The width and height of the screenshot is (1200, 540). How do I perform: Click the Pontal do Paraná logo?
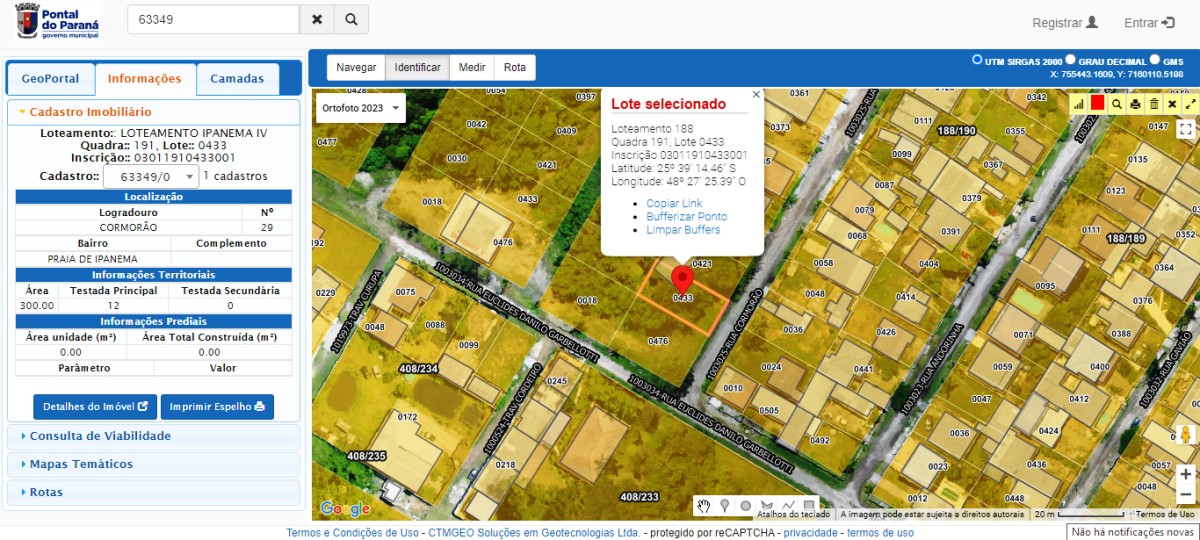[57, 20]
